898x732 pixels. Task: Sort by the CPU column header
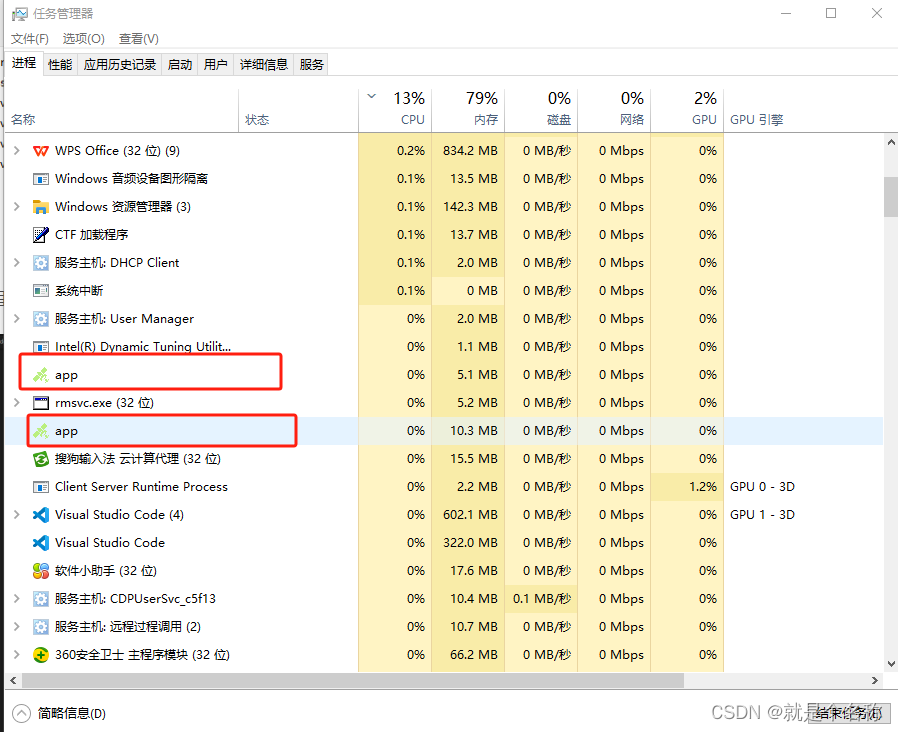pyautogui.click(x=395, y=110)
